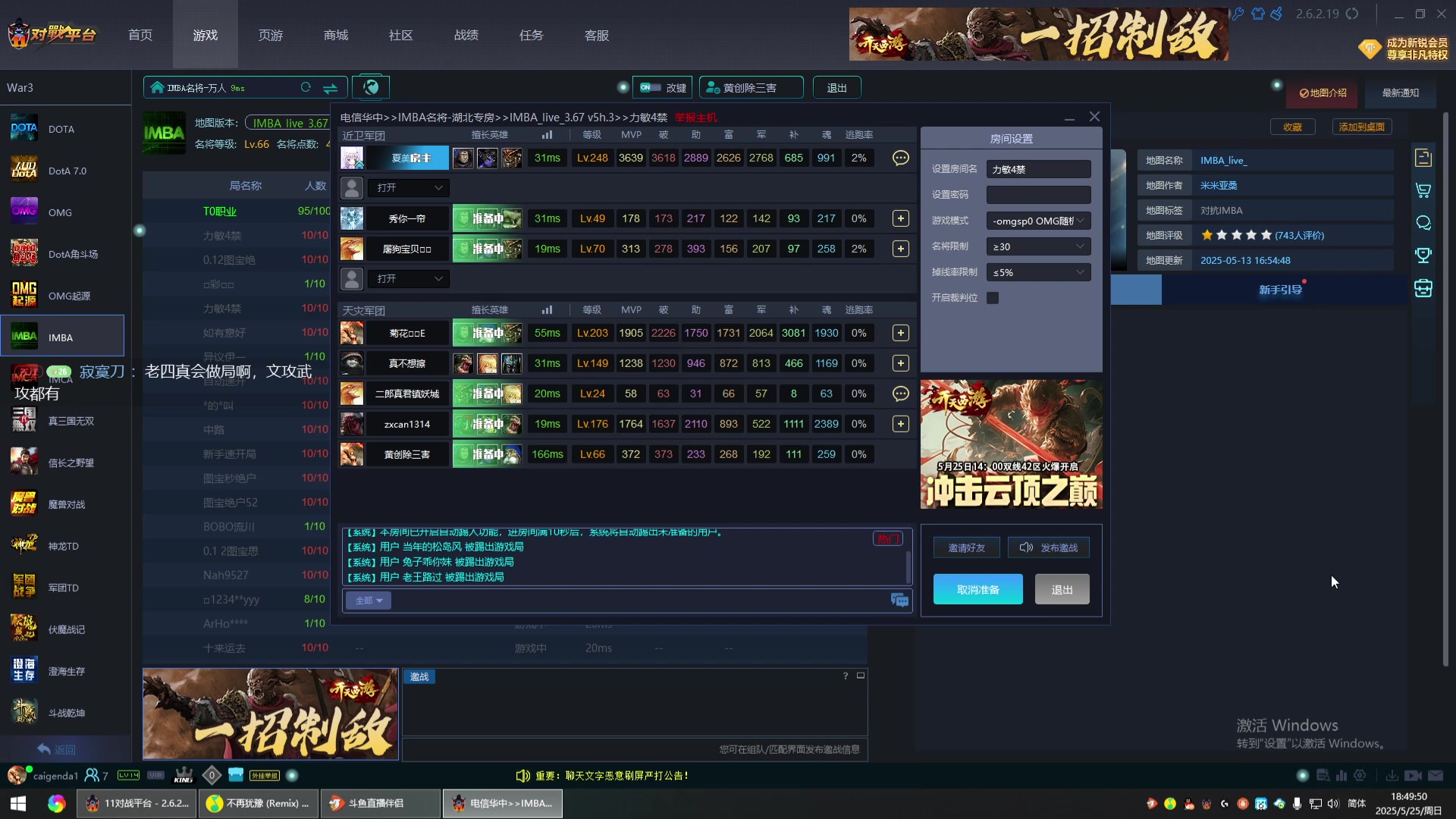Click the chat send icon in message box
Screen dimensions: 1456x819
pyautogui.click(x=899, y=601)
